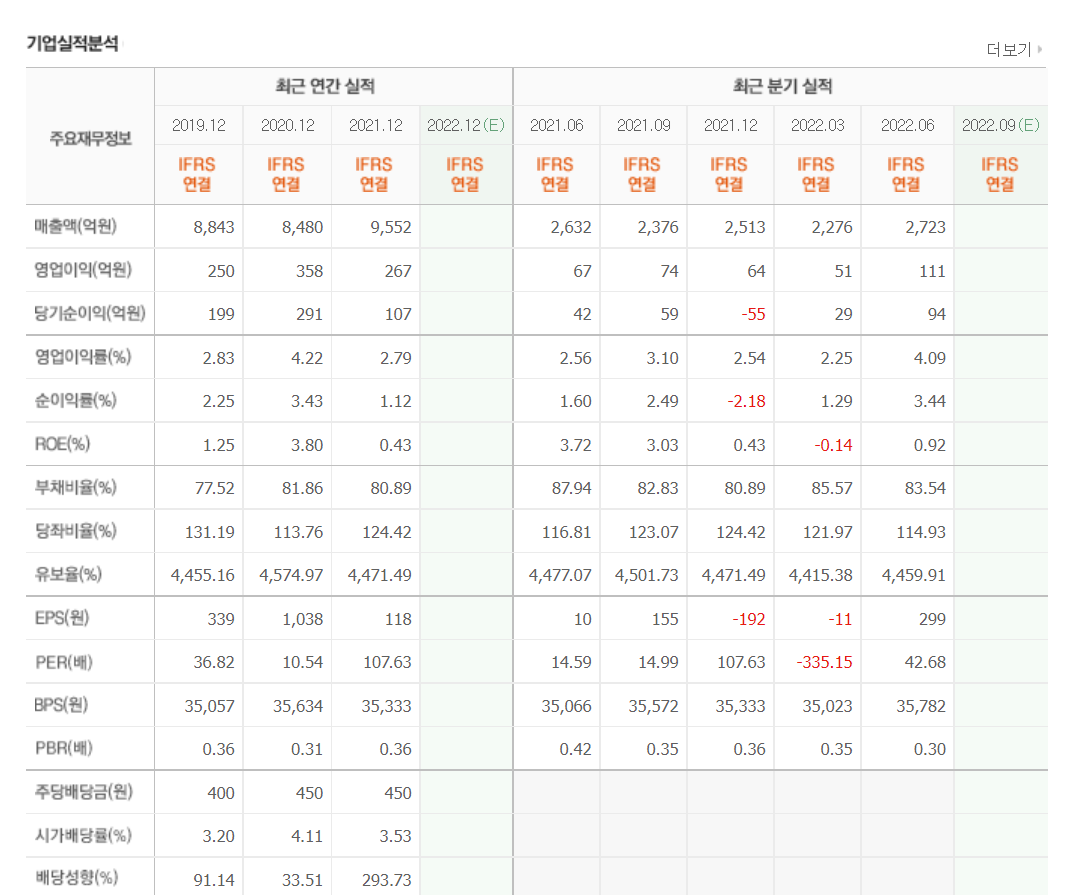Click the red -192 EPS value
Image resolution: width=1066 pixels, height=895 pixels.
pyautogui.click(x=749, y=619)
